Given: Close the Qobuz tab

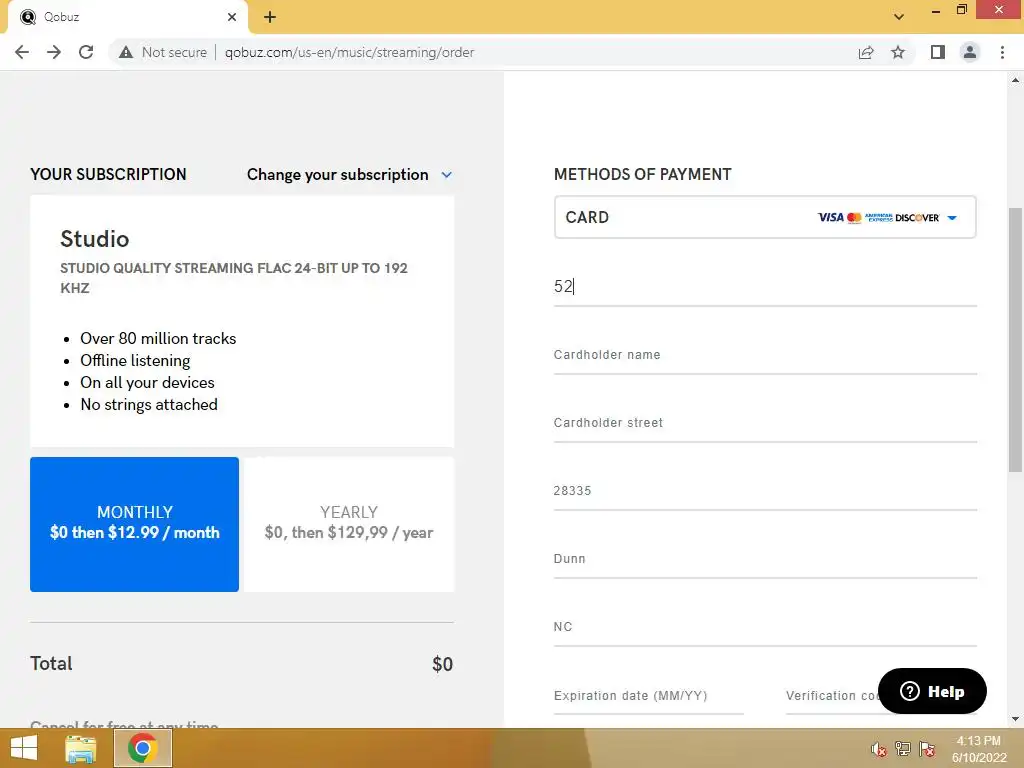Looking at the screenshot, I should coord(232,17).
